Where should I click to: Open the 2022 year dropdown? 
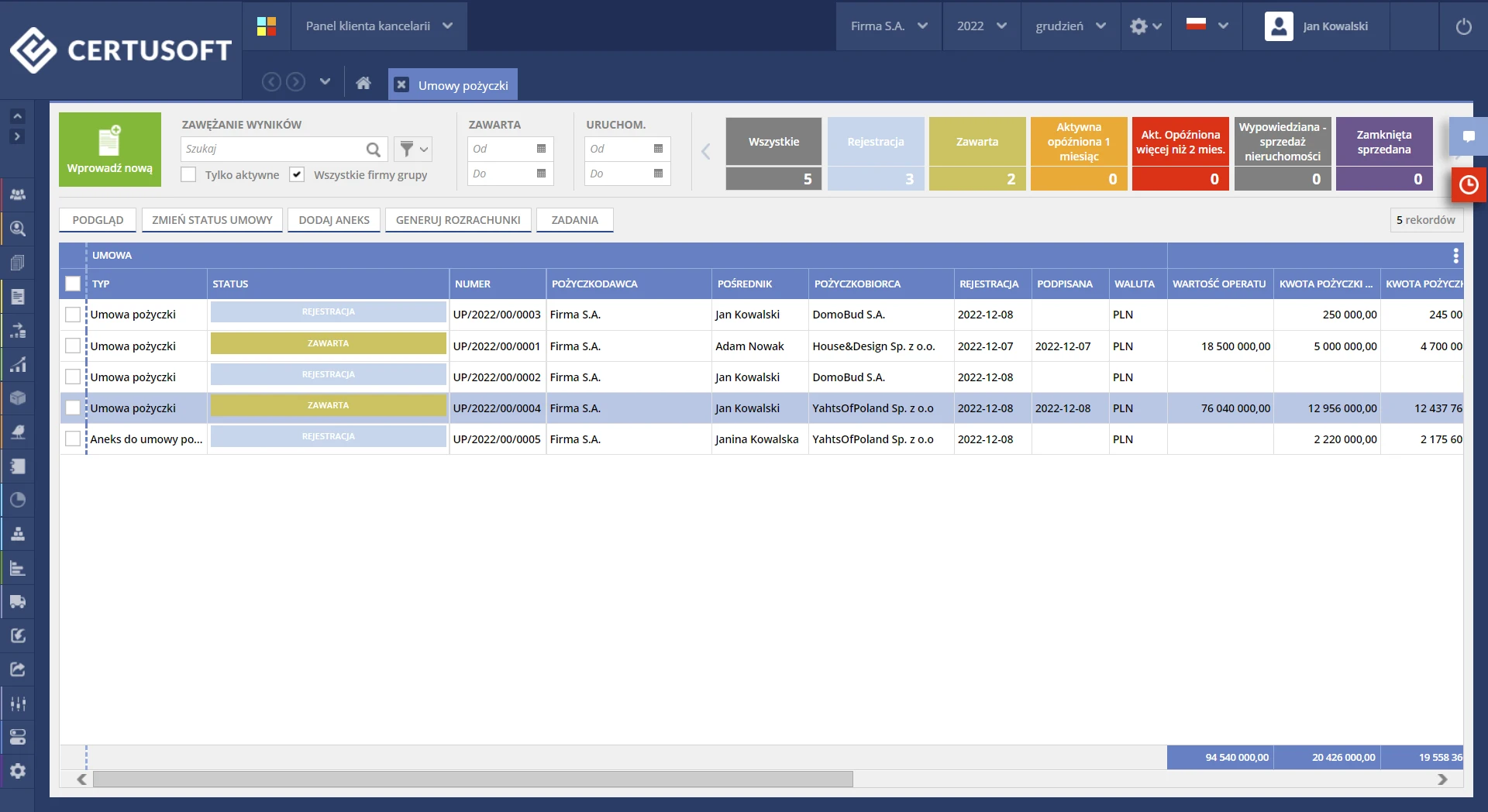pyautogui.click(x=981, y=26)
